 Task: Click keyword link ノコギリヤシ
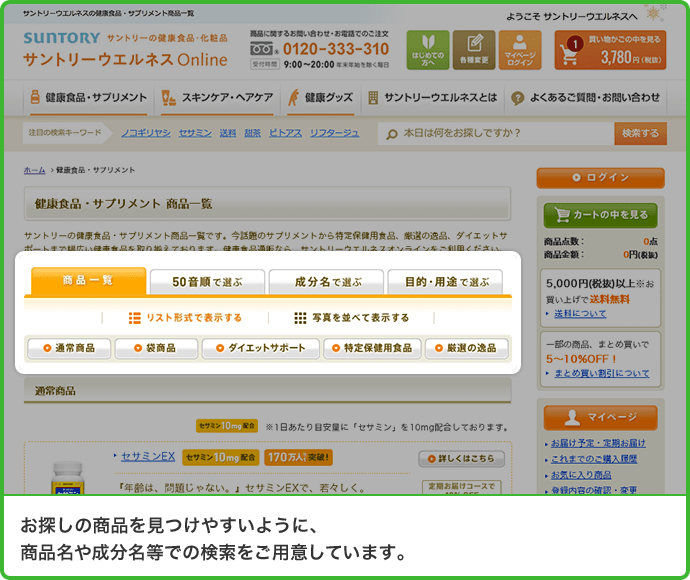tap(146, 133)
